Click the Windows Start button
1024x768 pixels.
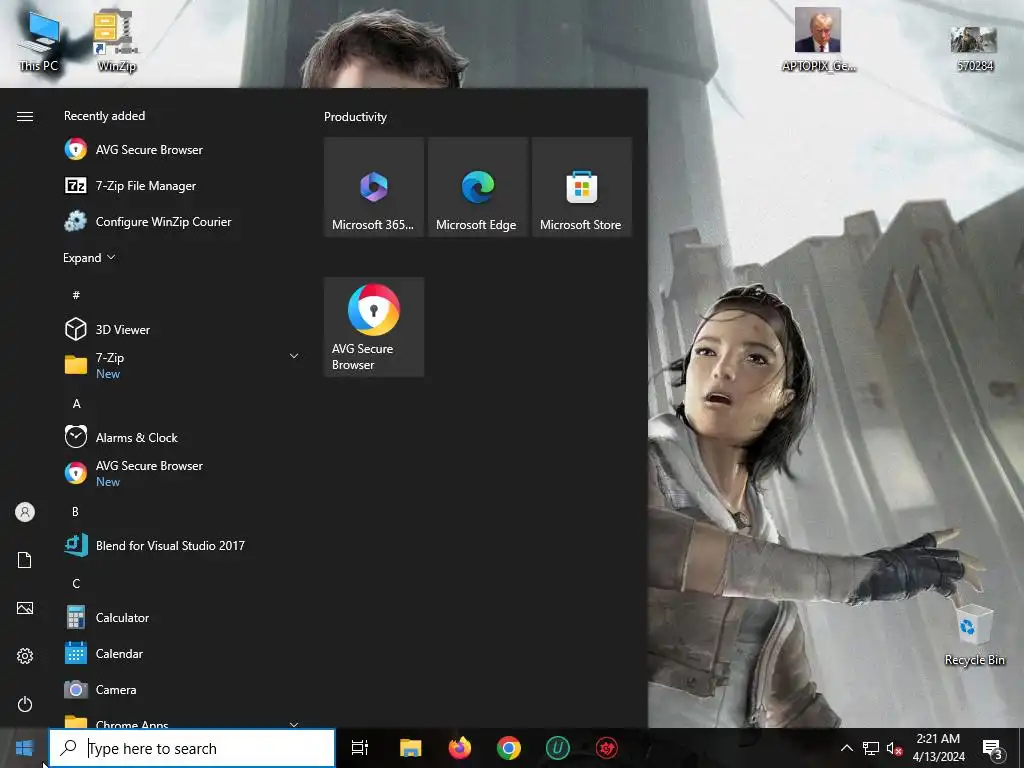click(24, 748)
